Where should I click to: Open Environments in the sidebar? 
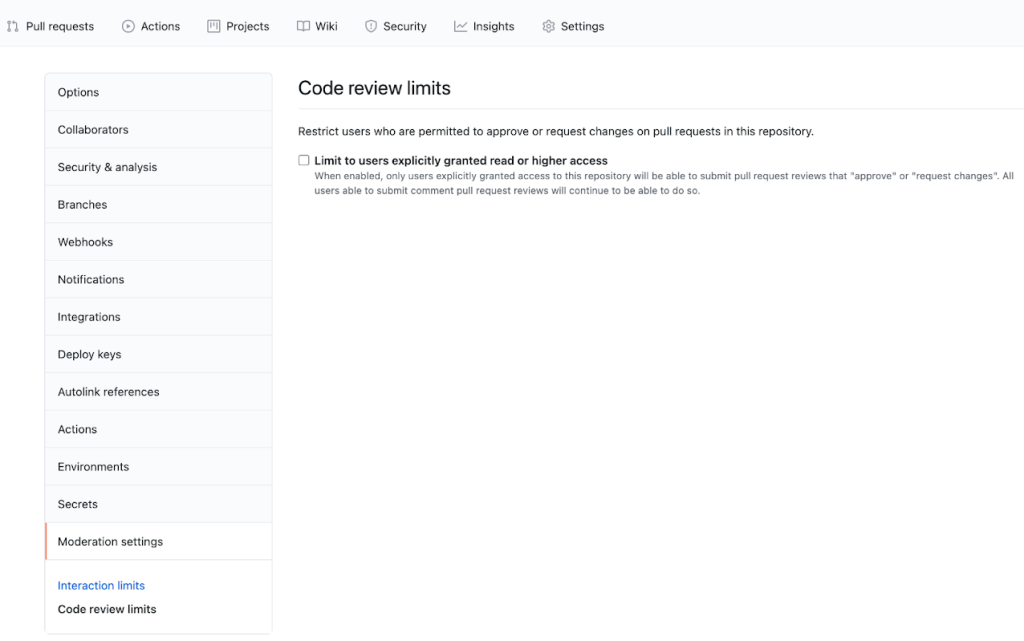[93, 466]
